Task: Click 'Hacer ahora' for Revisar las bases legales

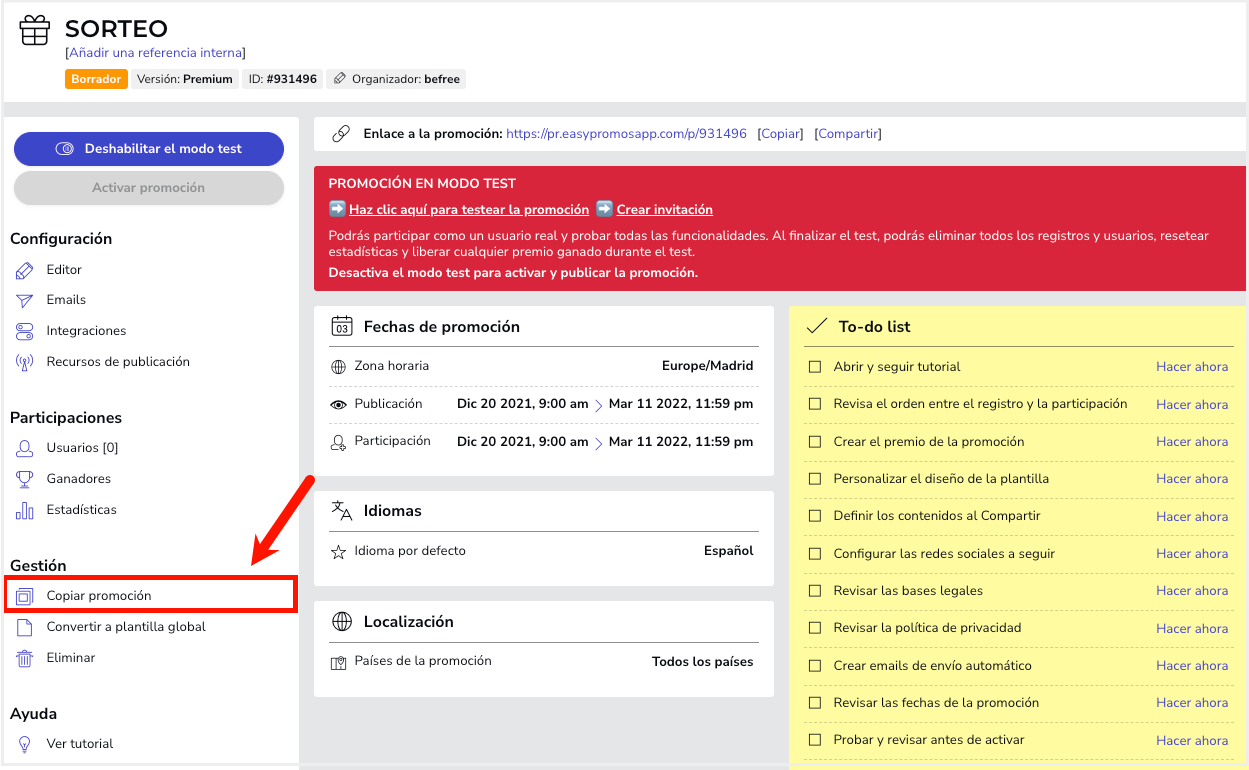Action: point(1192,591)
